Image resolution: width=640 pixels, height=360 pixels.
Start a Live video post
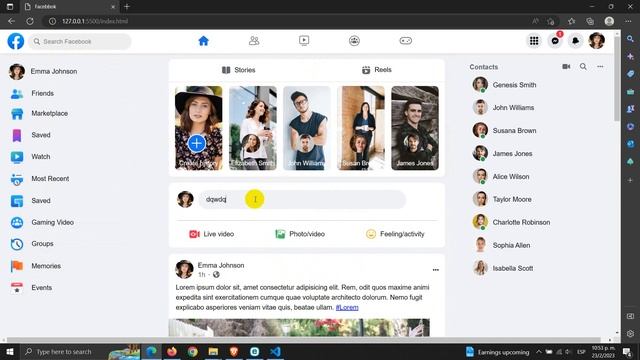[211, 234]
